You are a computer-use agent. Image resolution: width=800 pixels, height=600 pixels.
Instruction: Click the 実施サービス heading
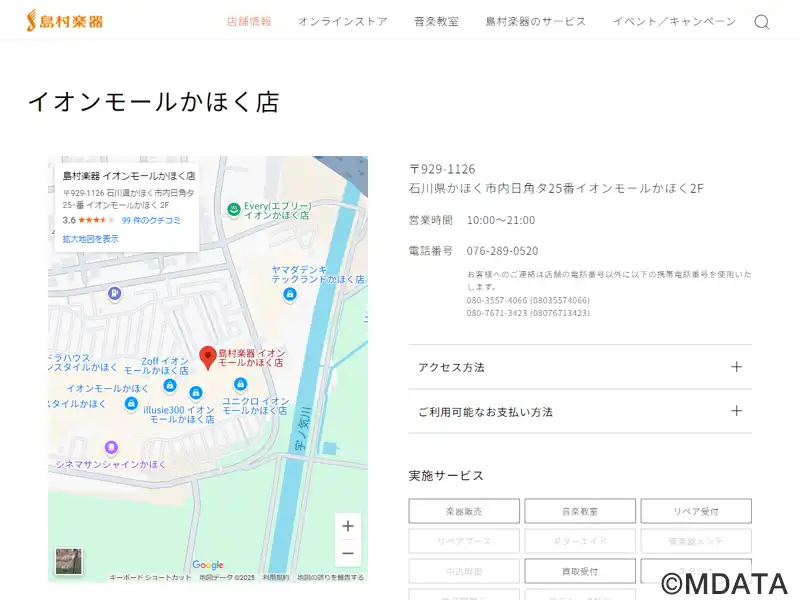(x=446, y=476)
